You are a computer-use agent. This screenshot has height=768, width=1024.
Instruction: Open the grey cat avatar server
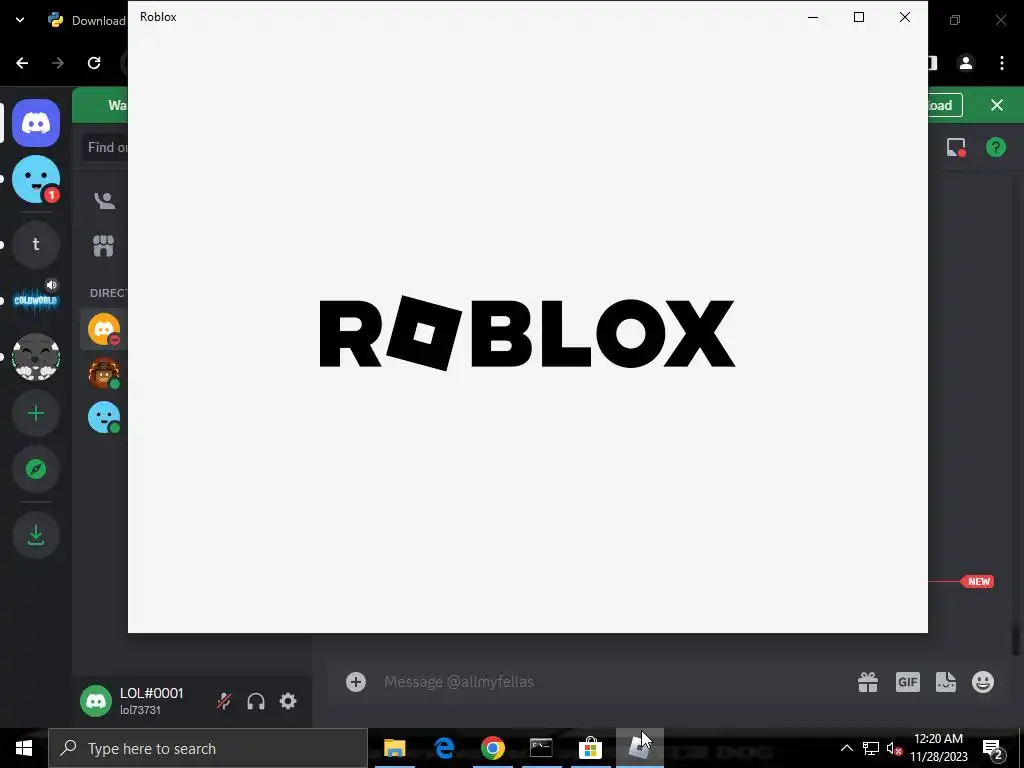[x=36, y=357]
